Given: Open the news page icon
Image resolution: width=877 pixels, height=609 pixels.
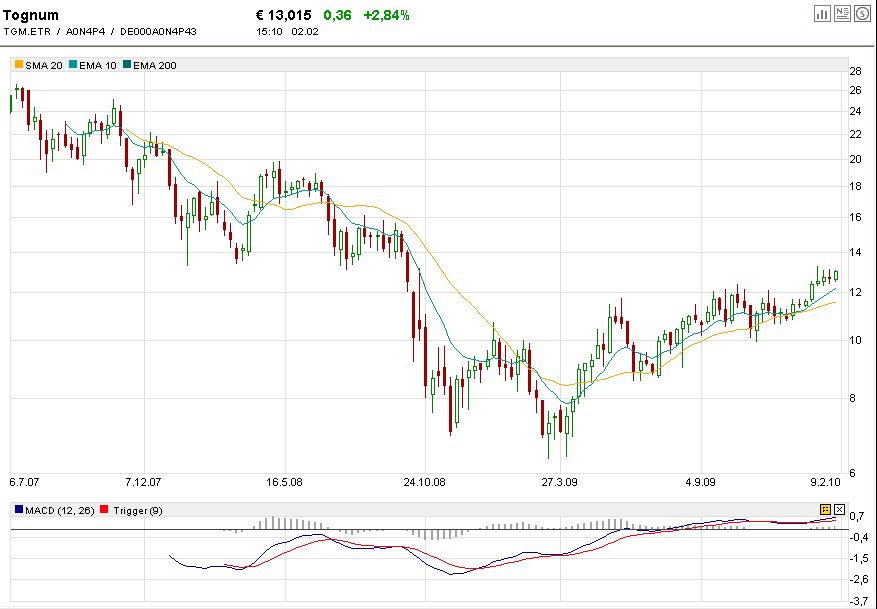Looking at the screenshot, I should [843, 14].
